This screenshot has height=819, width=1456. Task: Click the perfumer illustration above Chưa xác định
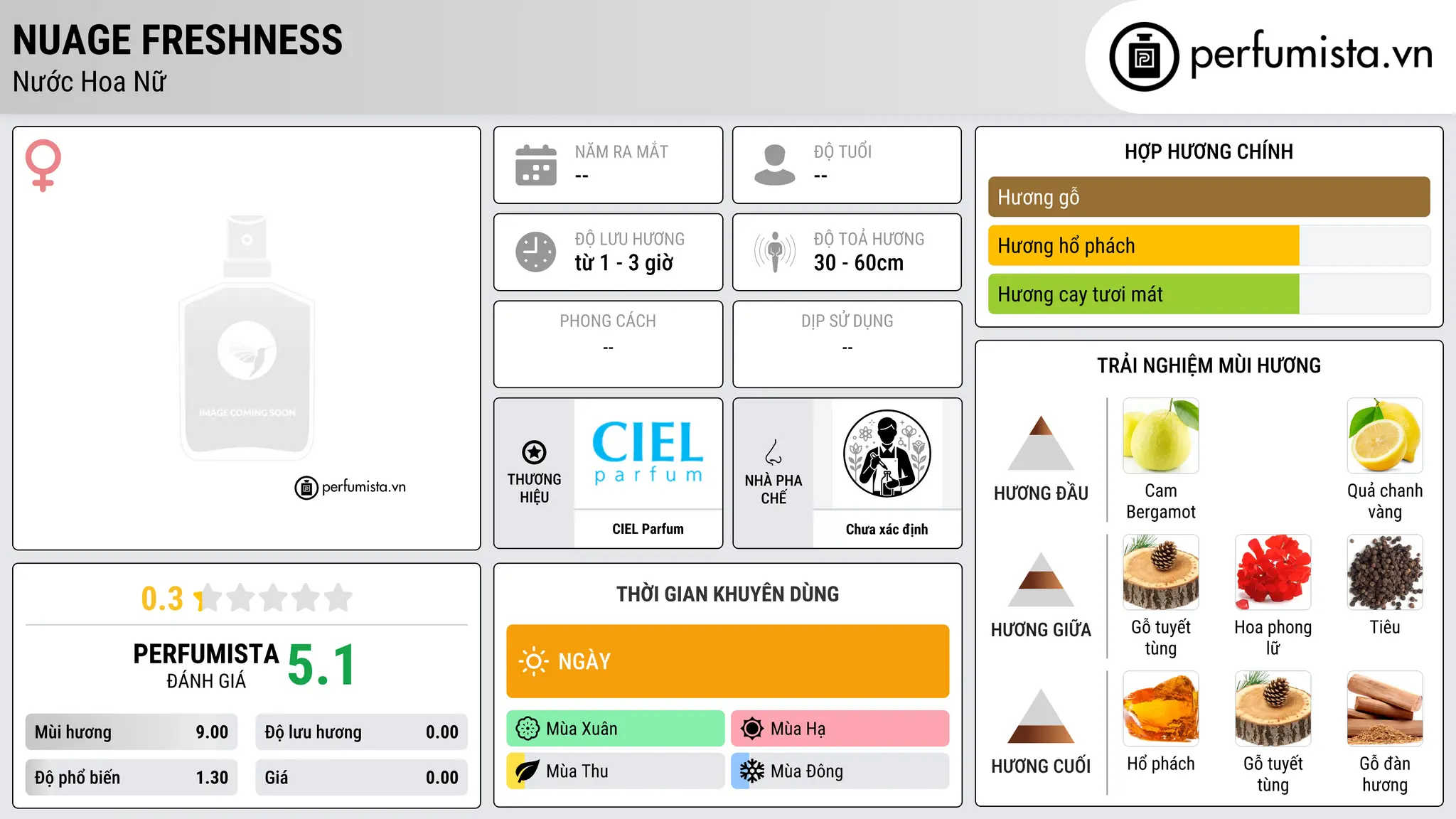tap(887, 454)
